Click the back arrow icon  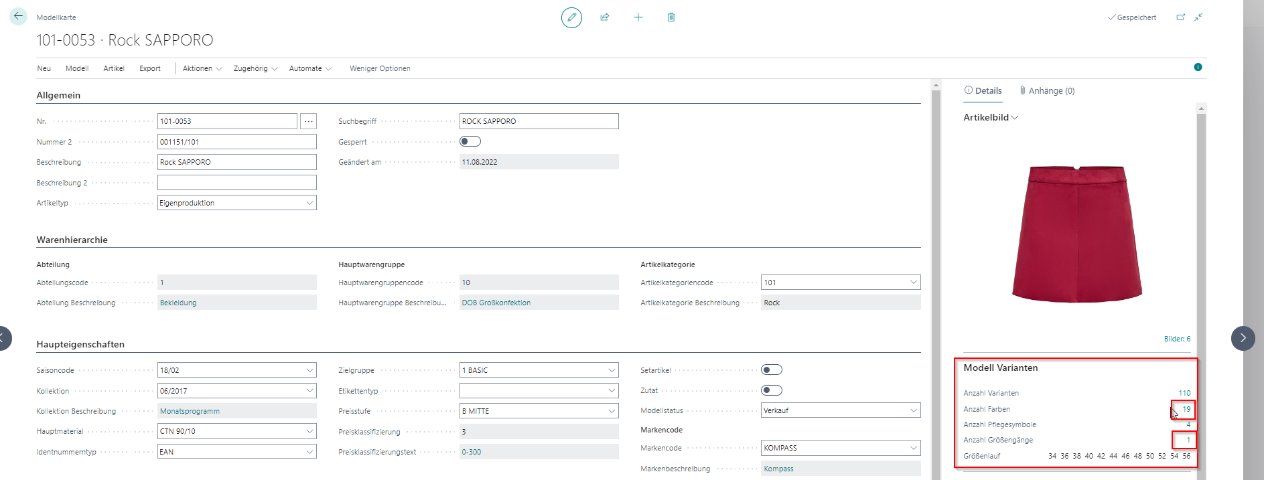(19, 17)
